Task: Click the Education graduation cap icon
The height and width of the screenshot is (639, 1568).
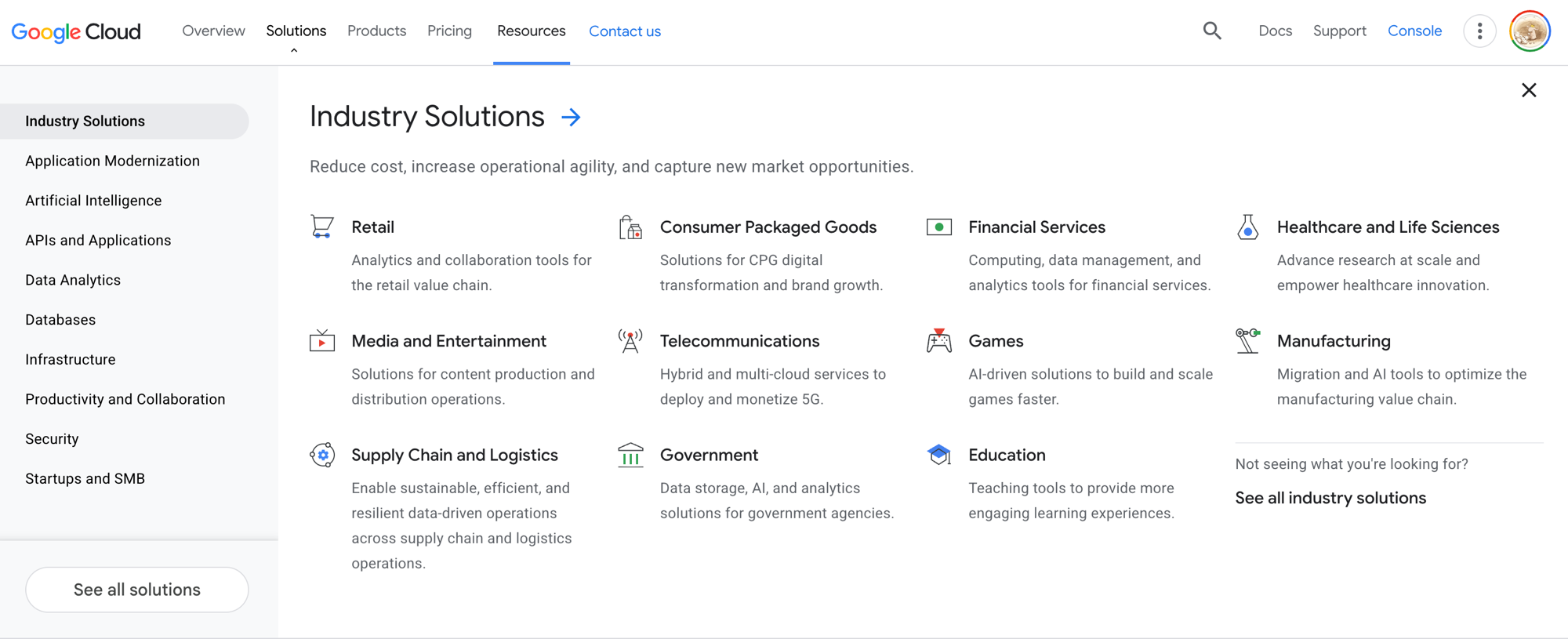Action: [939, 454]
